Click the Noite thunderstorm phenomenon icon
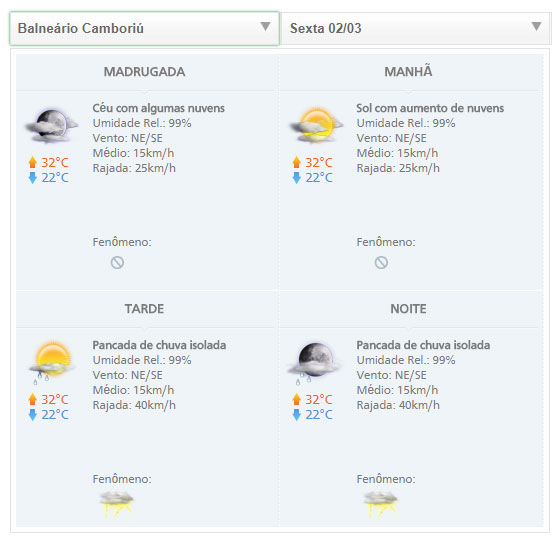The width and height of the screenshot is (553, 540). 381,504
